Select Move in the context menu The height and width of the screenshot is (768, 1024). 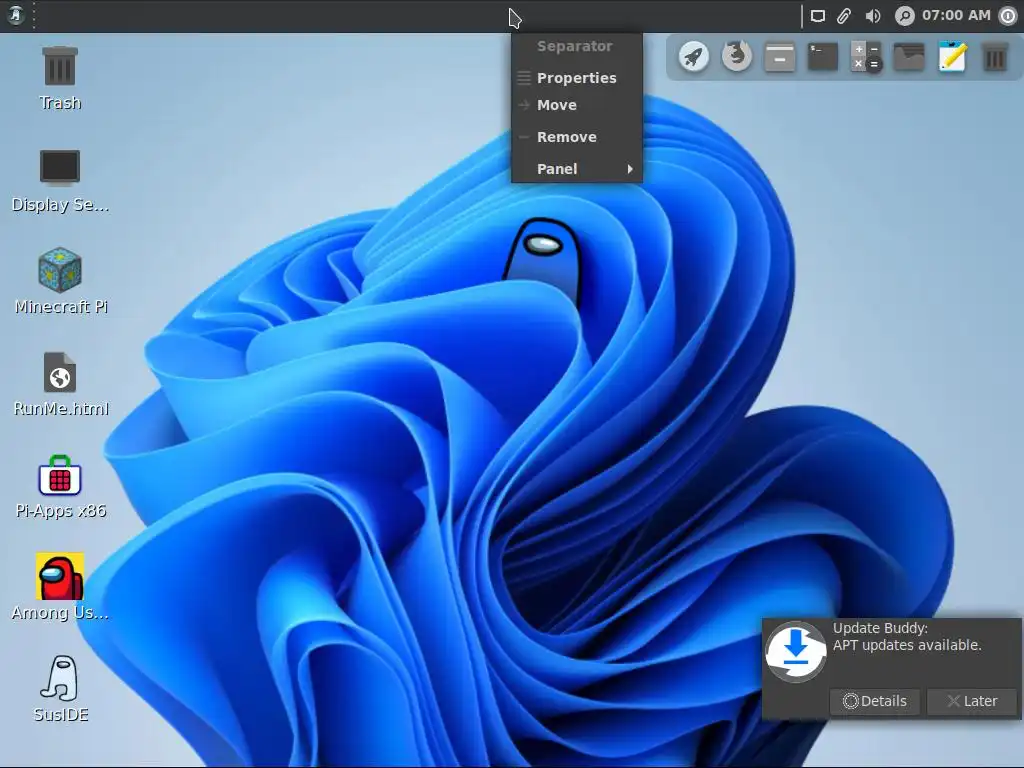click(577, 105)
